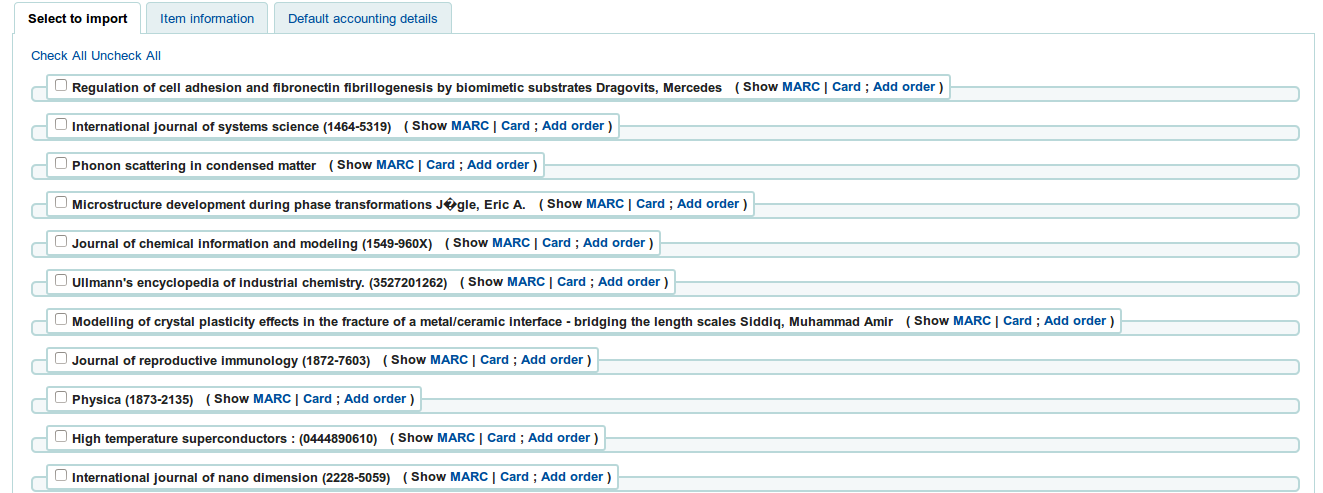1323x493 pixels.
Task: Select the Select to import tab
Action: click(x=77, y=19)
